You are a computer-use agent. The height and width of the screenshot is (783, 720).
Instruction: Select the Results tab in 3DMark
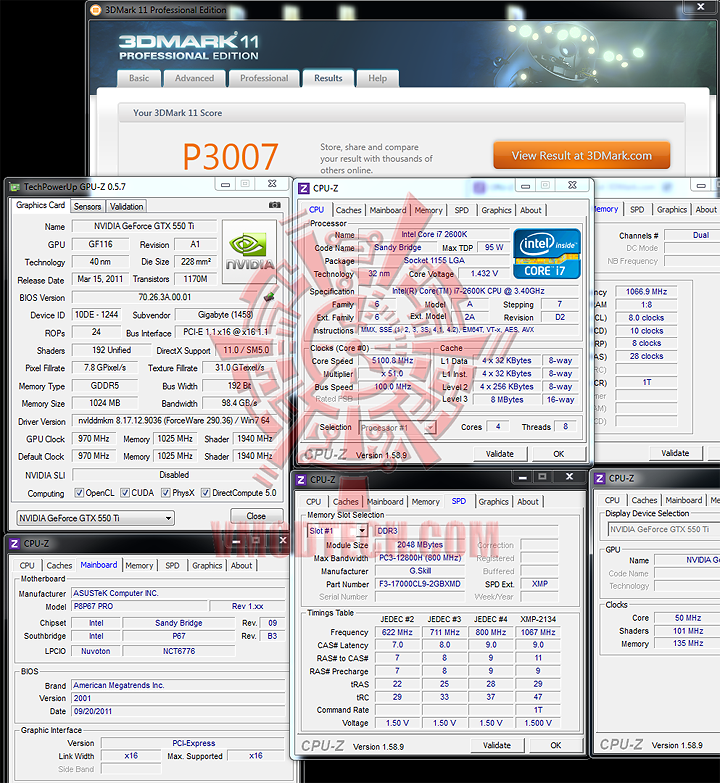328,78
